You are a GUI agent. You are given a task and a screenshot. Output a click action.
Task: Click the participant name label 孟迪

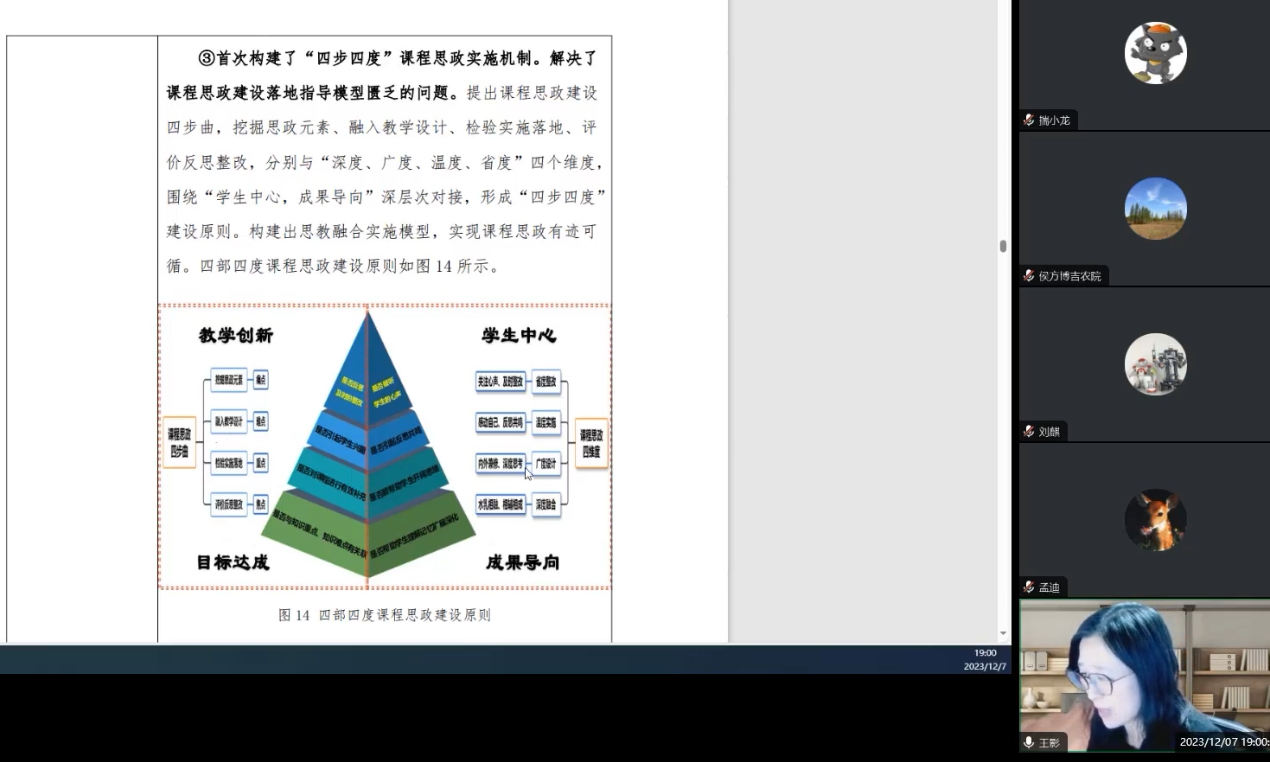1049,588
